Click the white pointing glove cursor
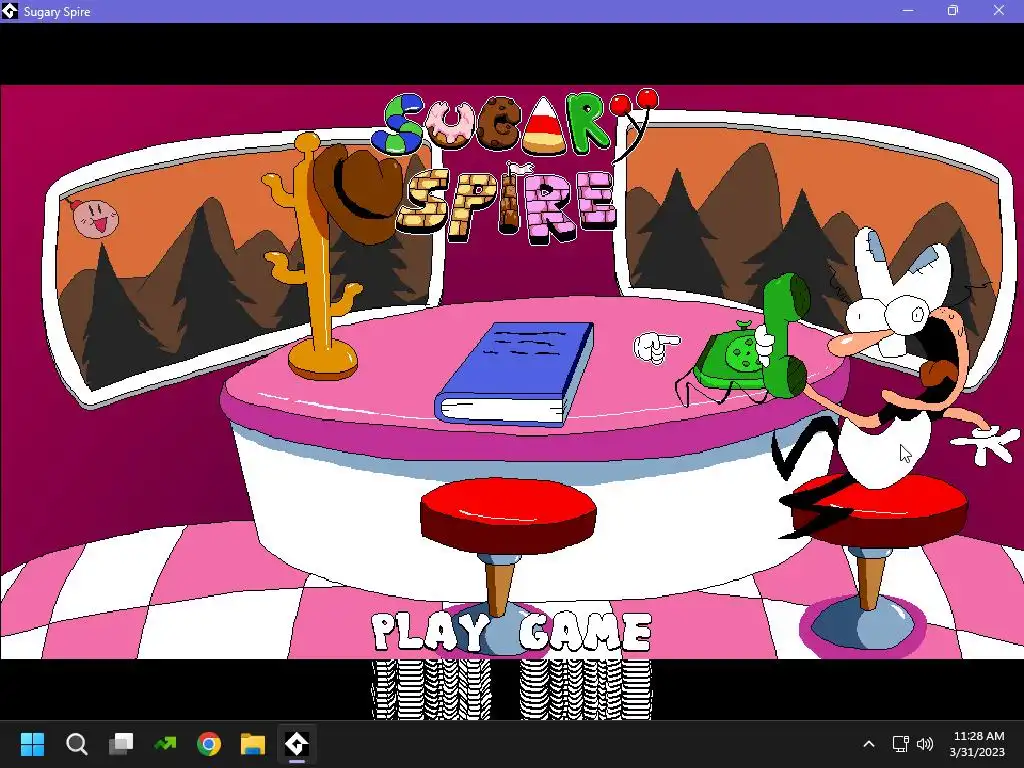The height and width of the screenshot is (768, 1024). point(656,347)
